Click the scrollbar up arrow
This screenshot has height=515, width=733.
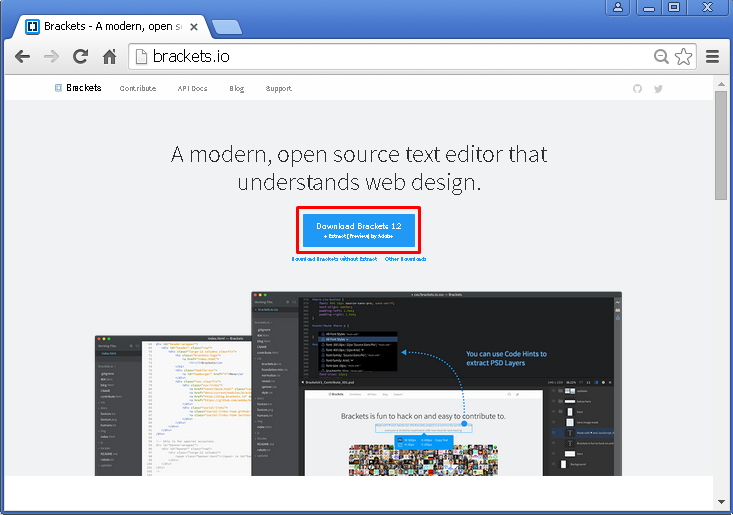(x=721, y=84)
